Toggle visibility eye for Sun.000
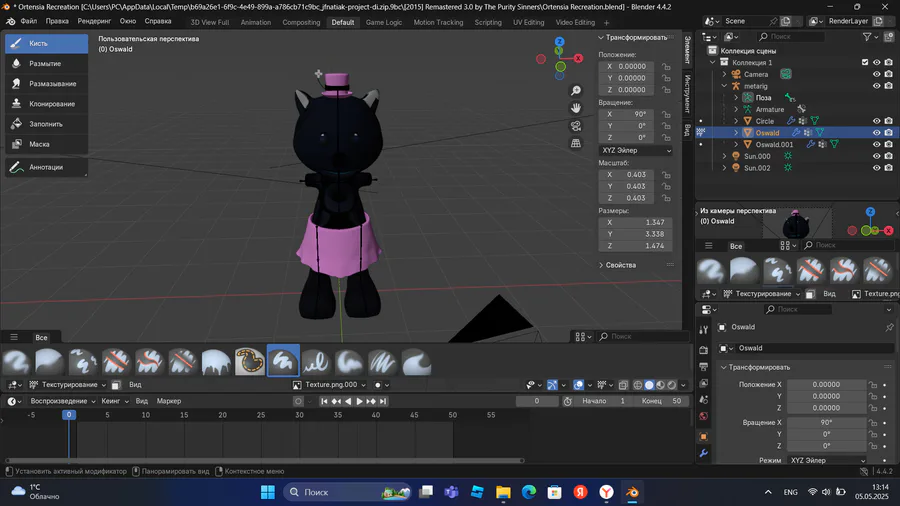Image resolution: width=900 pixels, height=506 pixels. (x=876, y=156)
